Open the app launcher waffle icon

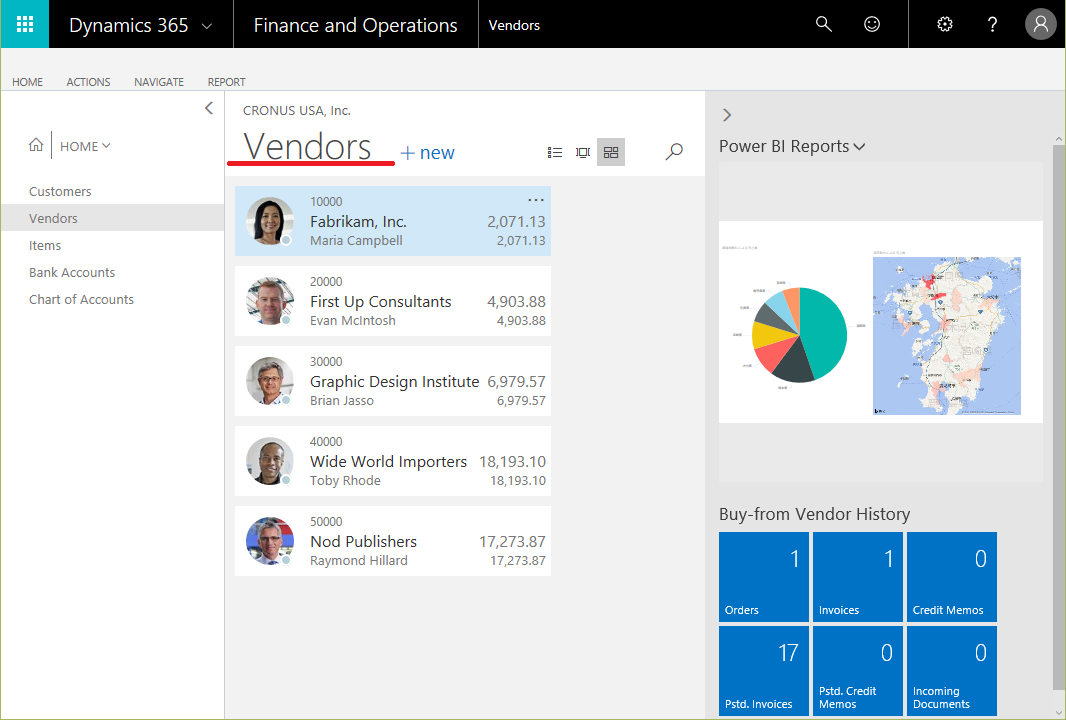point(24,24)
